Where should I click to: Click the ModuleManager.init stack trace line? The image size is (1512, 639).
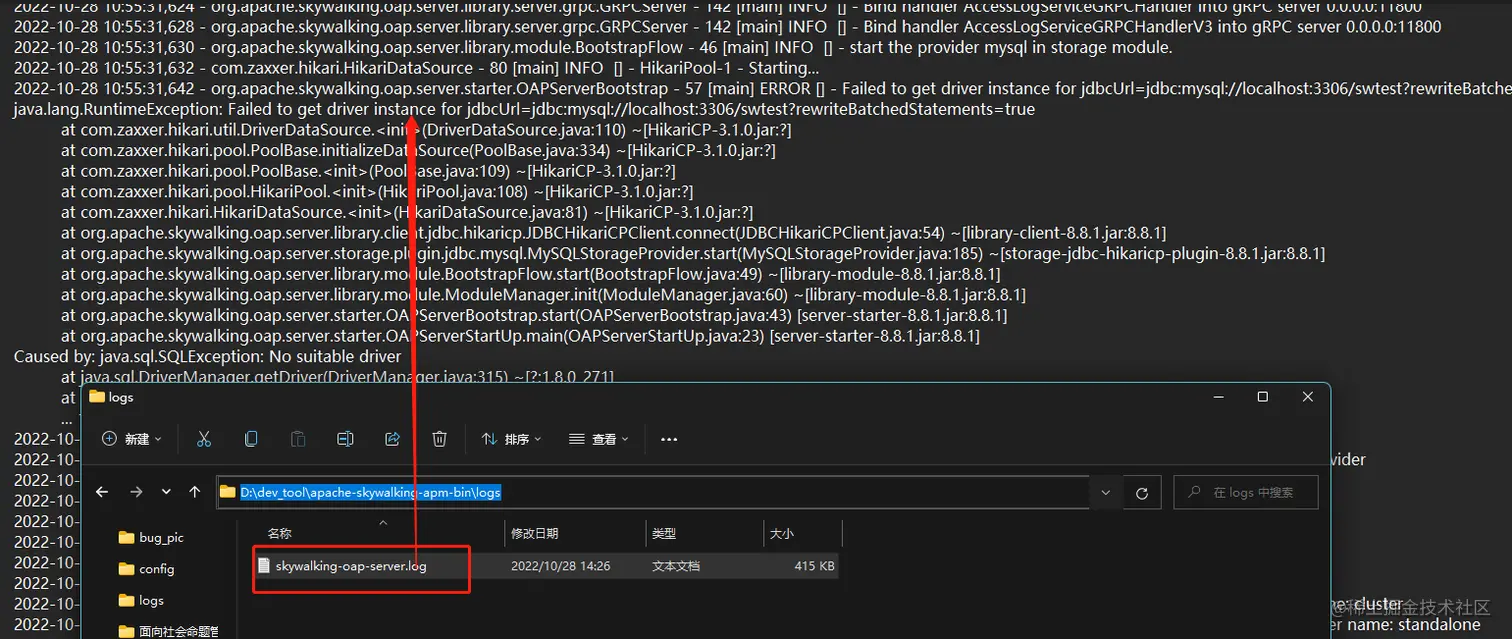[x=543, y=295]
